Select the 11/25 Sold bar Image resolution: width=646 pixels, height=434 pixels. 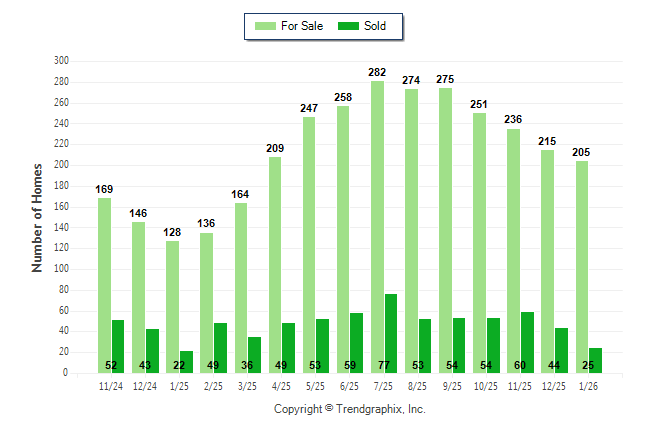coord(527,342)
